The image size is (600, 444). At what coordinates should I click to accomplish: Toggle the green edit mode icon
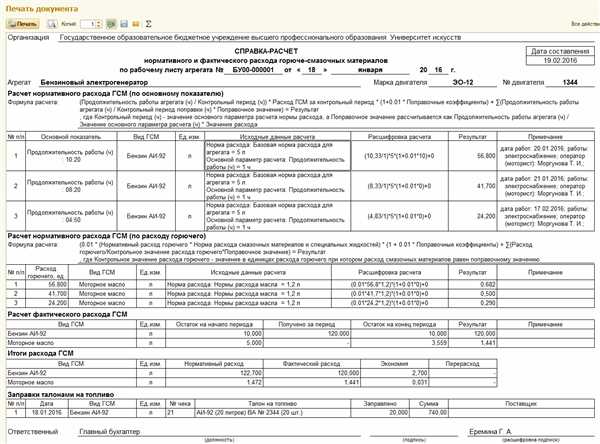111,24
